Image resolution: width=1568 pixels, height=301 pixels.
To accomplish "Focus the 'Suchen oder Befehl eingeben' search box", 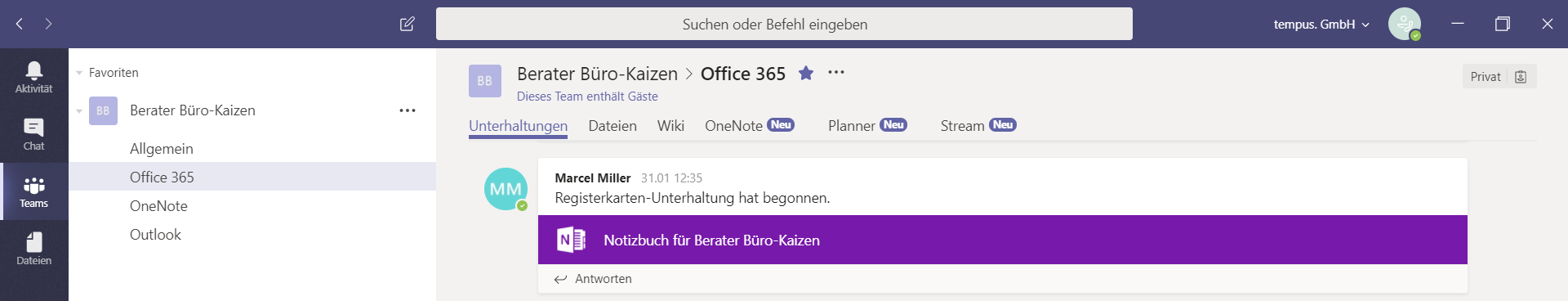I will pyautogui.click(x=784, y=24).
